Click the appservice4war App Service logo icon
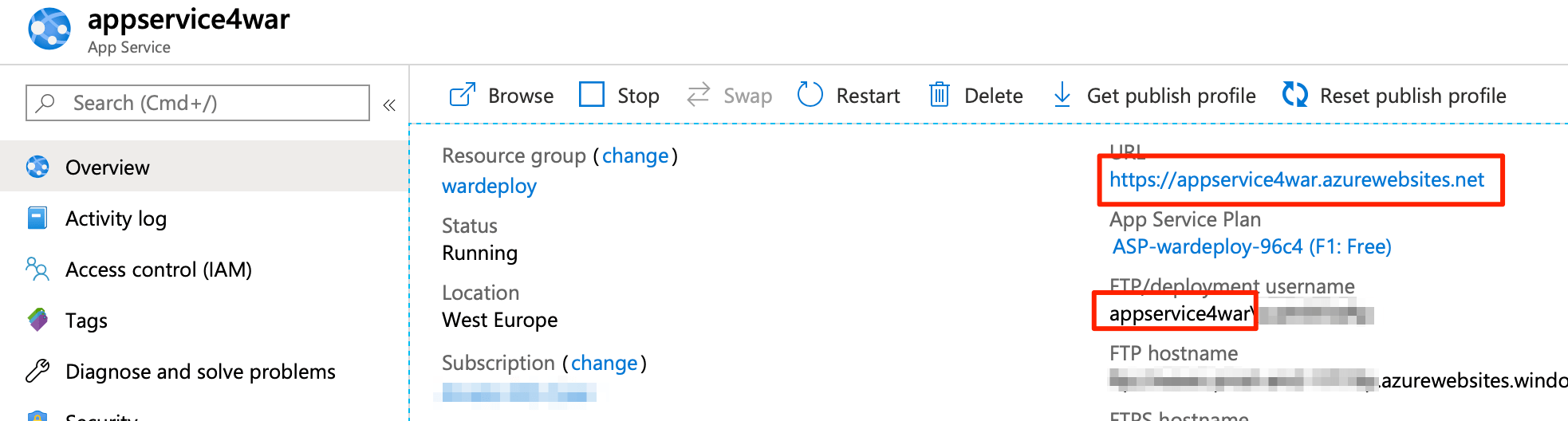This screenshot has width=1568, height=421. (49, 29)
